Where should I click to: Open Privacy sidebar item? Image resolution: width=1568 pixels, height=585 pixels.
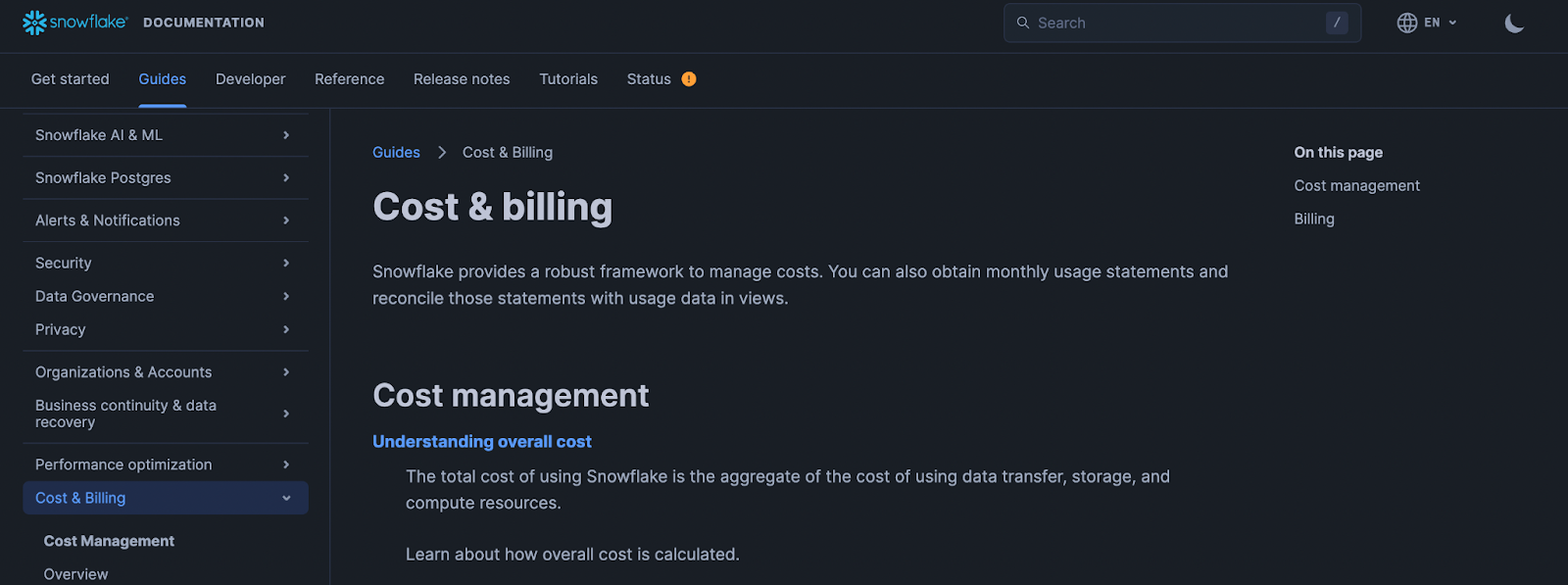coord(61,329)
